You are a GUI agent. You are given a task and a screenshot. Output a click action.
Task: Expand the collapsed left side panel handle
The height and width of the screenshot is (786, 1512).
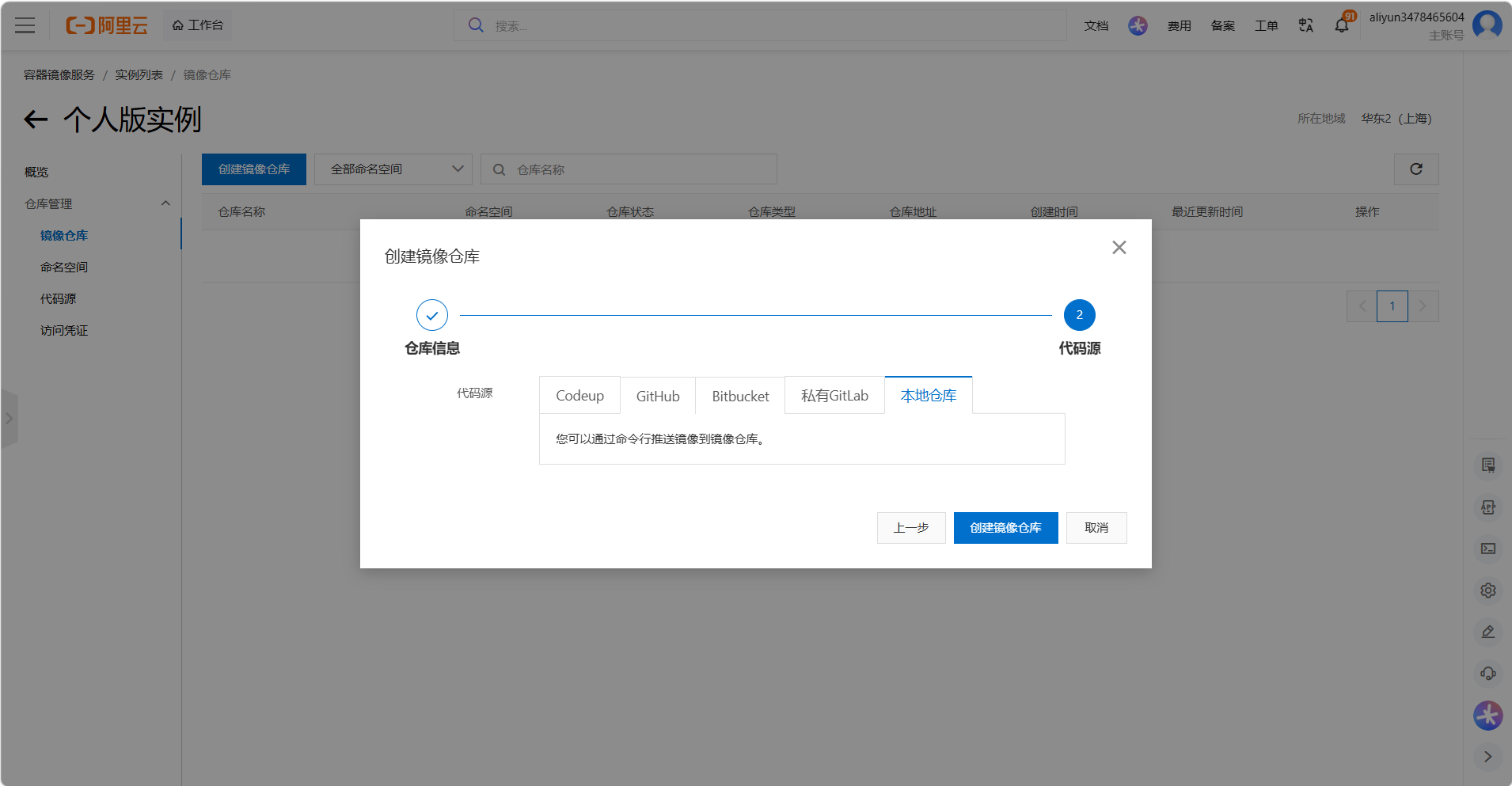[x=9, y=419]
